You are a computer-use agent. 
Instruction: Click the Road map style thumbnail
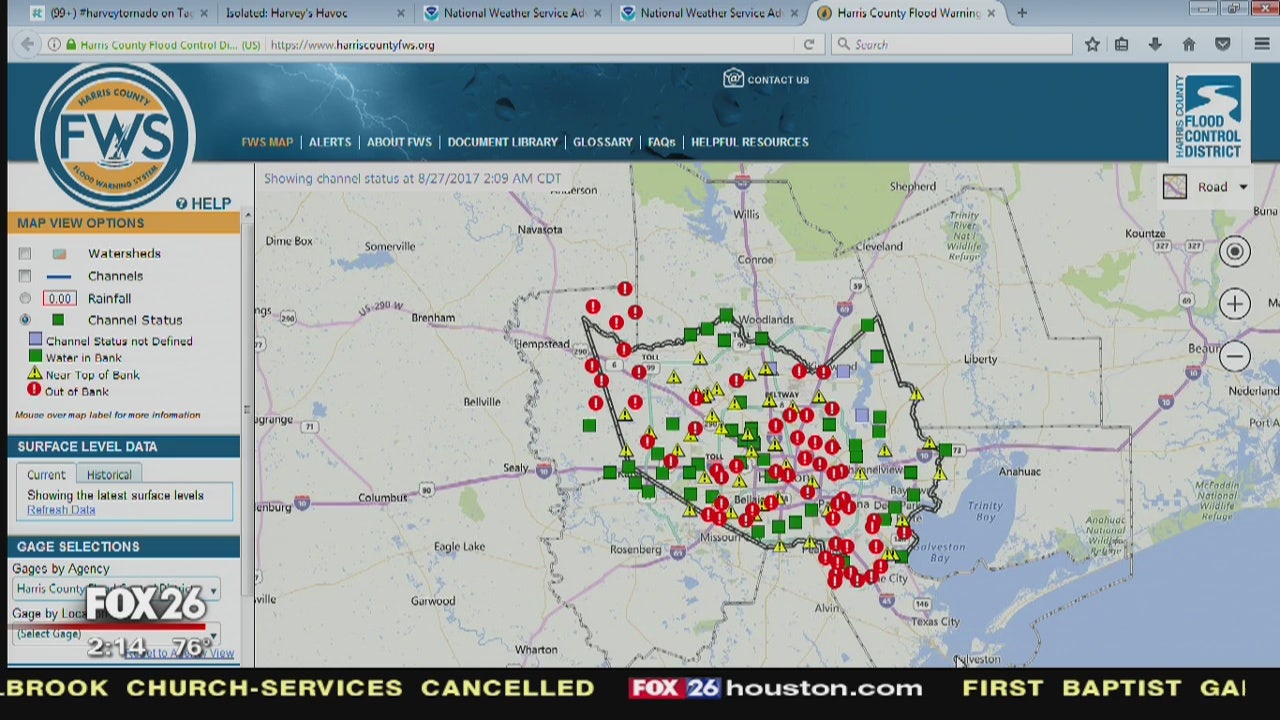[1175, 187]
